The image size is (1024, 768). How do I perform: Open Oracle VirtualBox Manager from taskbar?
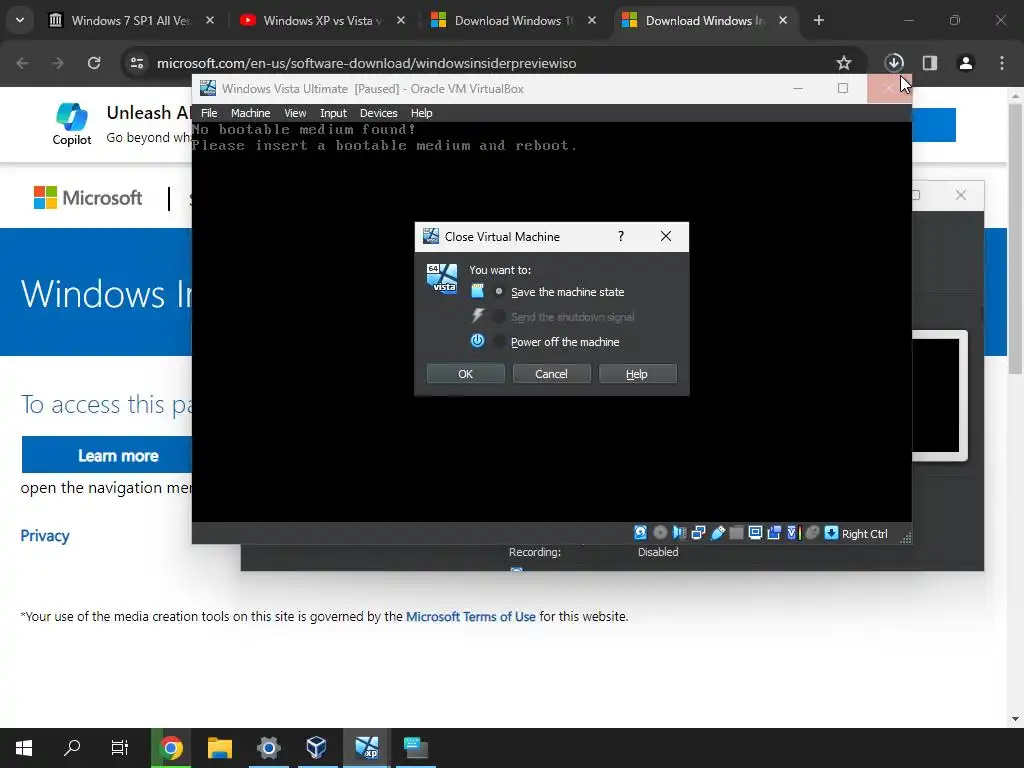click(x=317, y=747)
